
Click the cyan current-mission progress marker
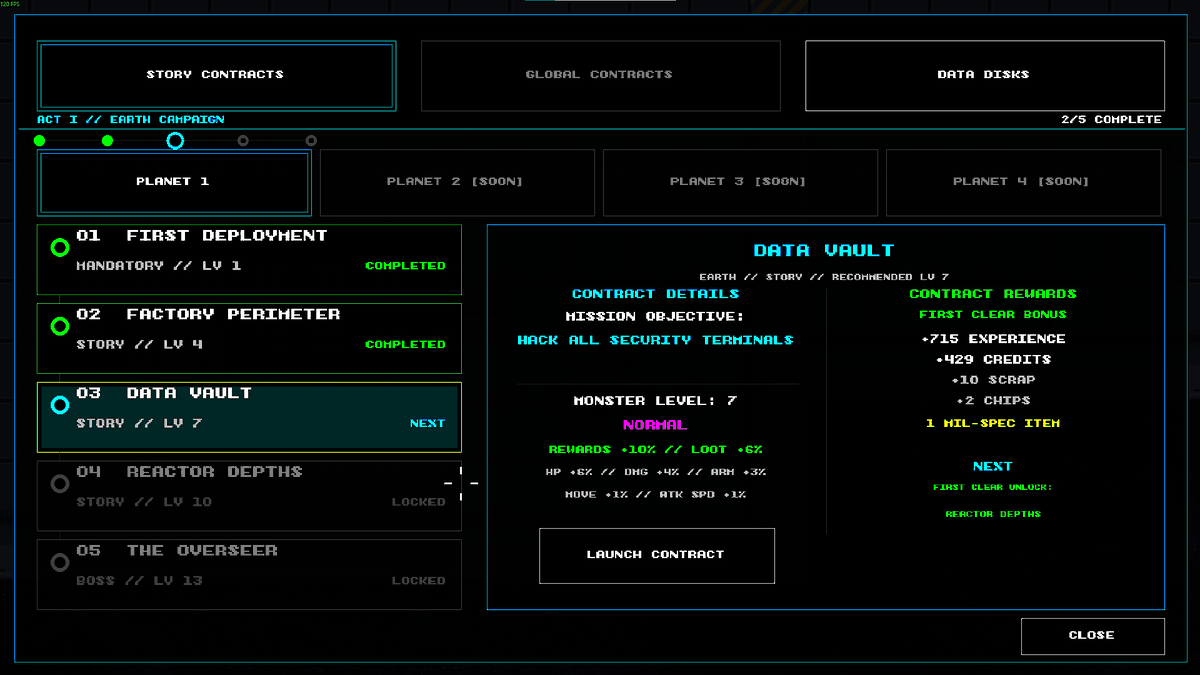[x=175, y=141]
